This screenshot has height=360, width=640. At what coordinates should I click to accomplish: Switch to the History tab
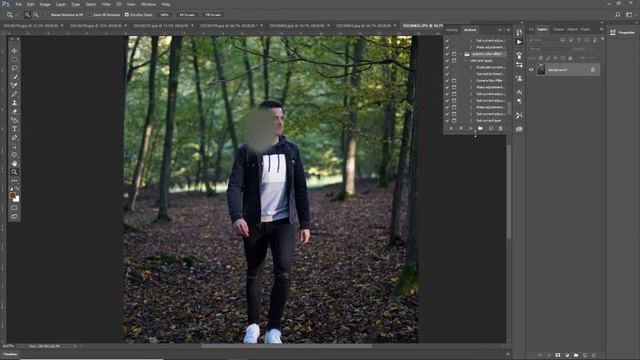[x=452, y=30]
